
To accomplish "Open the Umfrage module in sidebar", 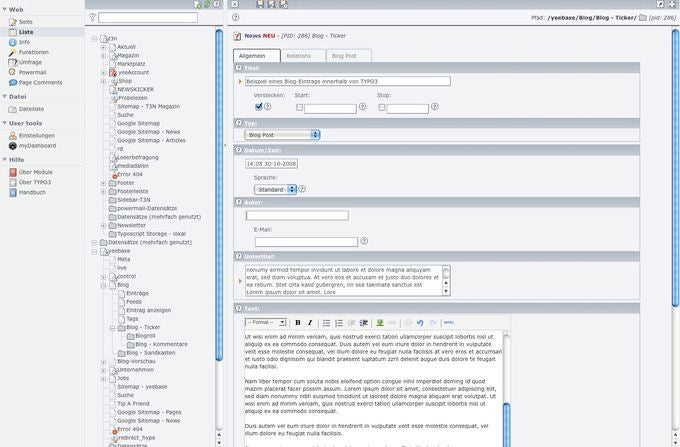I will (31, 62).
